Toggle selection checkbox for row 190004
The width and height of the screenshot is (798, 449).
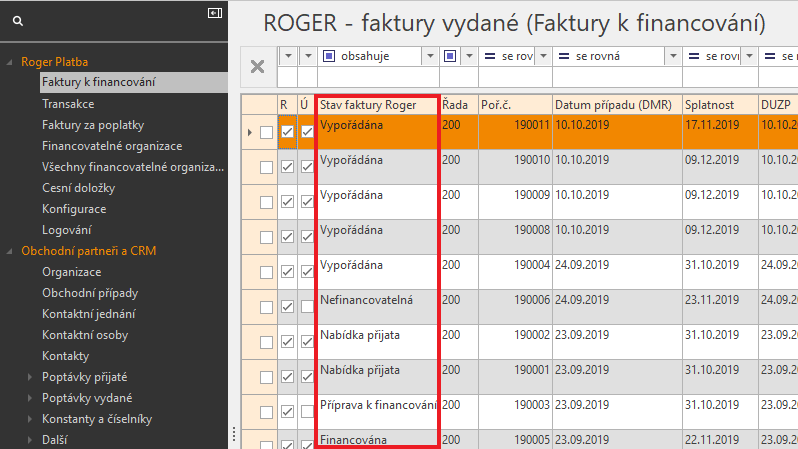pyautogui.click(x=266, y=272)
